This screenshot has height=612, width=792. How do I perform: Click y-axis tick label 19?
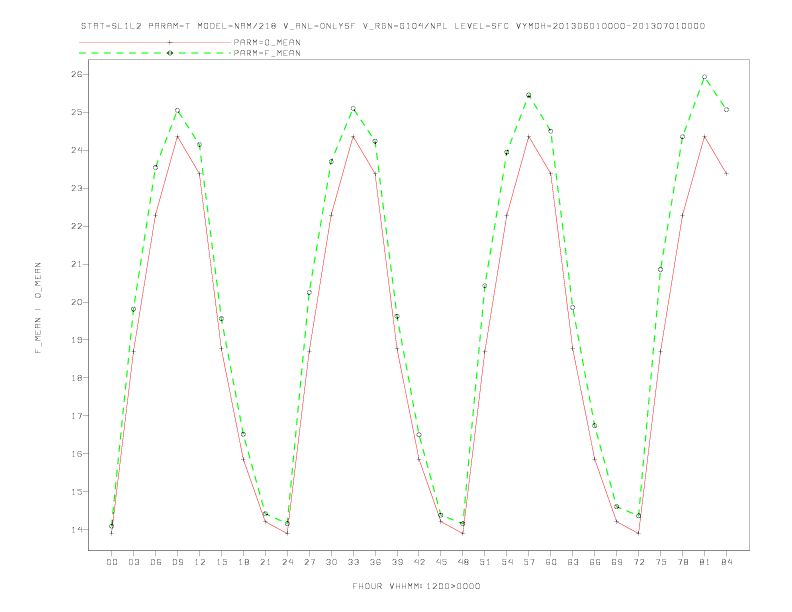[77, 340]
